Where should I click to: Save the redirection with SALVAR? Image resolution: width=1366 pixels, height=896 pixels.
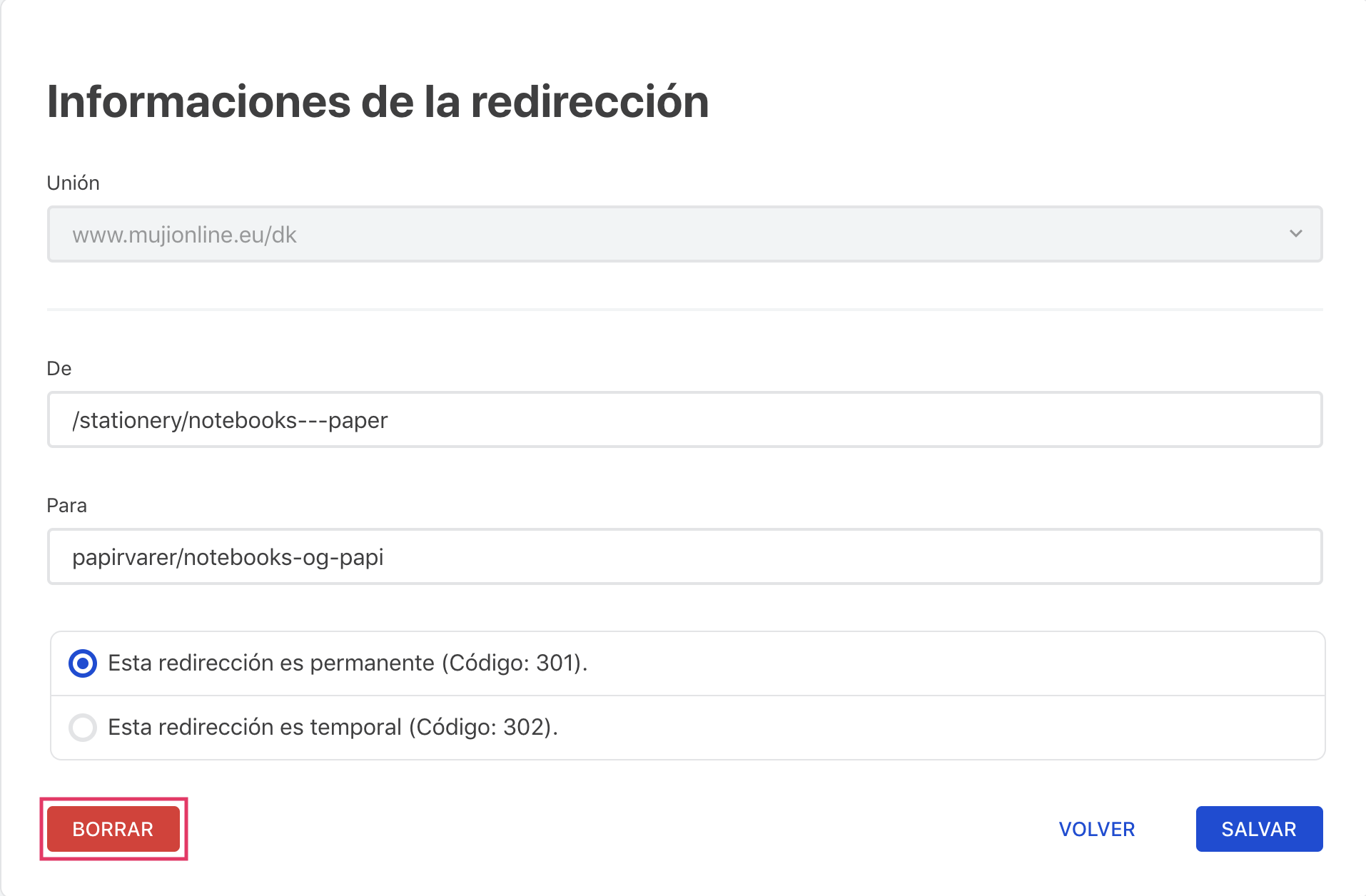click(1259, 829)
